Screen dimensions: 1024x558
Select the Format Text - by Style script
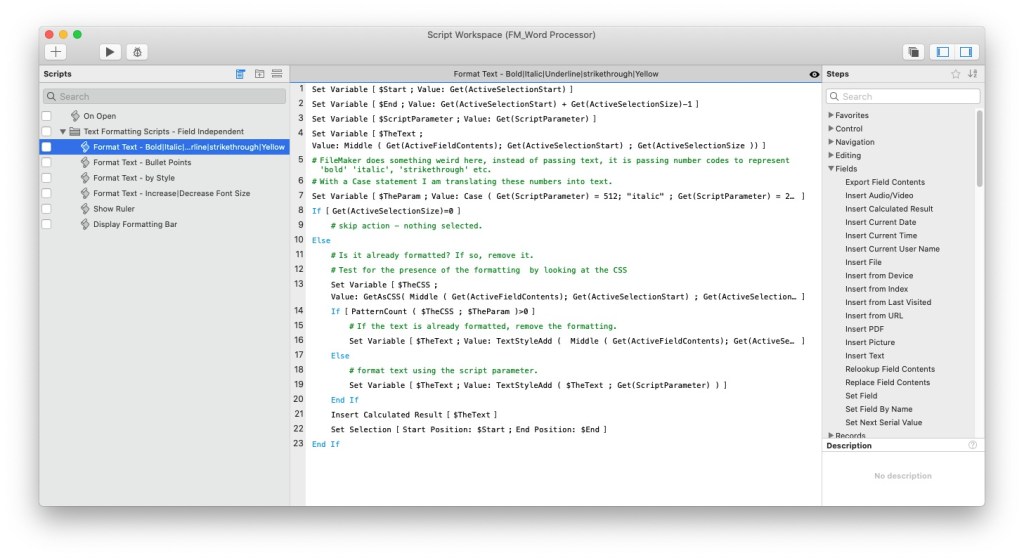click(x=134, y=178)
